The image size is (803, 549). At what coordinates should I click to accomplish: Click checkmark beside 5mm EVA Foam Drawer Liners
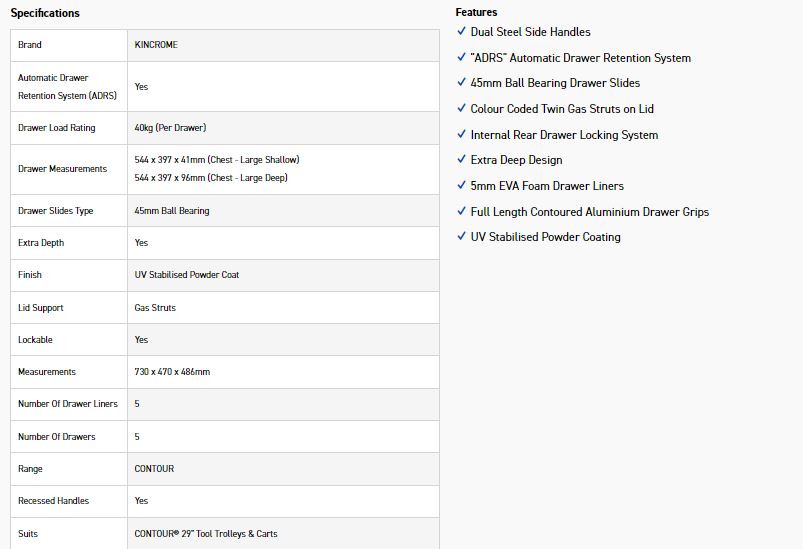(x=461, y=185)
